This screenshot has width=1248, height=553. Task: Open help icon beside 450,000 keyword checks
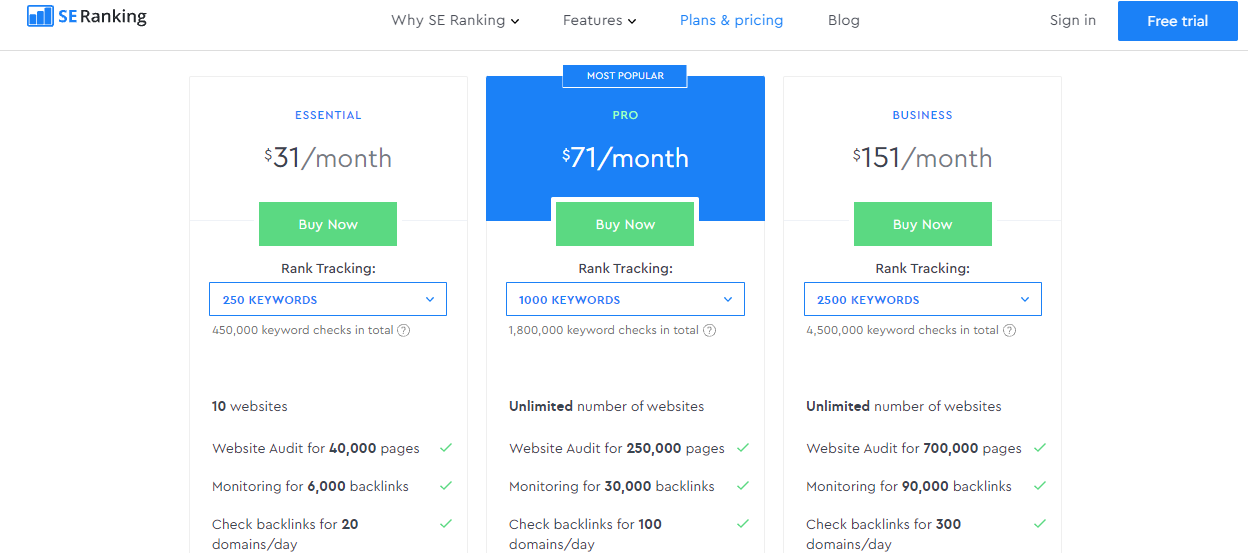coord(404,331)
